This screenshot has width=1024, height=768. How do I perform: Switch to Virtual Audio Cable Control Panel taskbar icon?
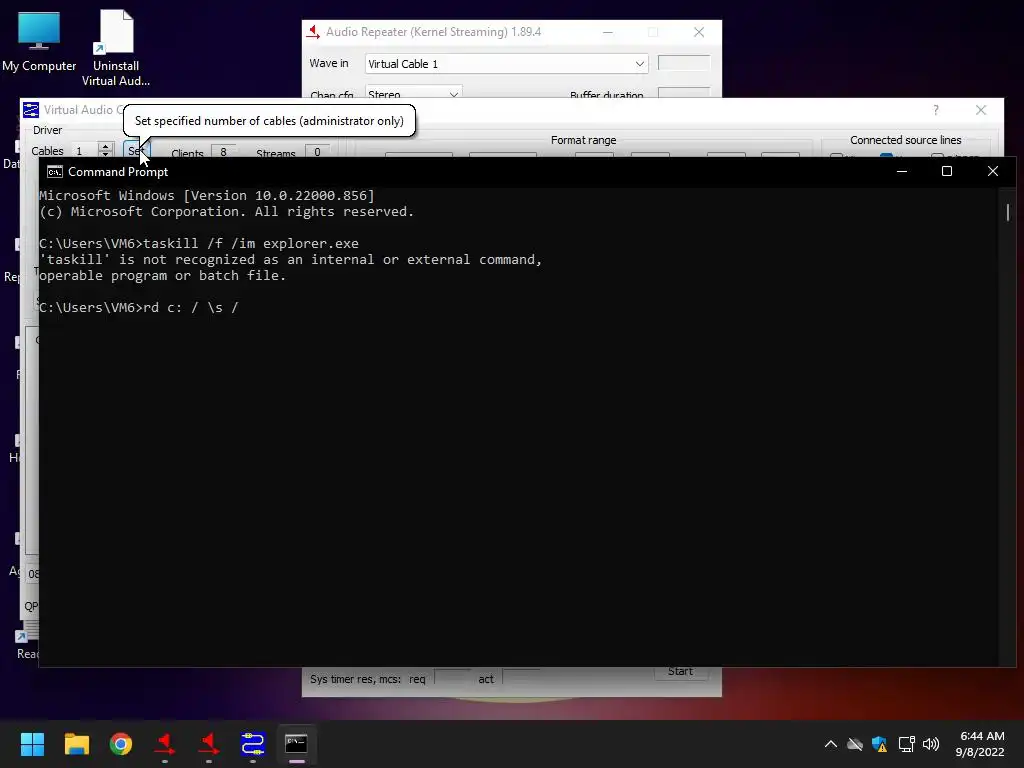[x=253, y=744]
